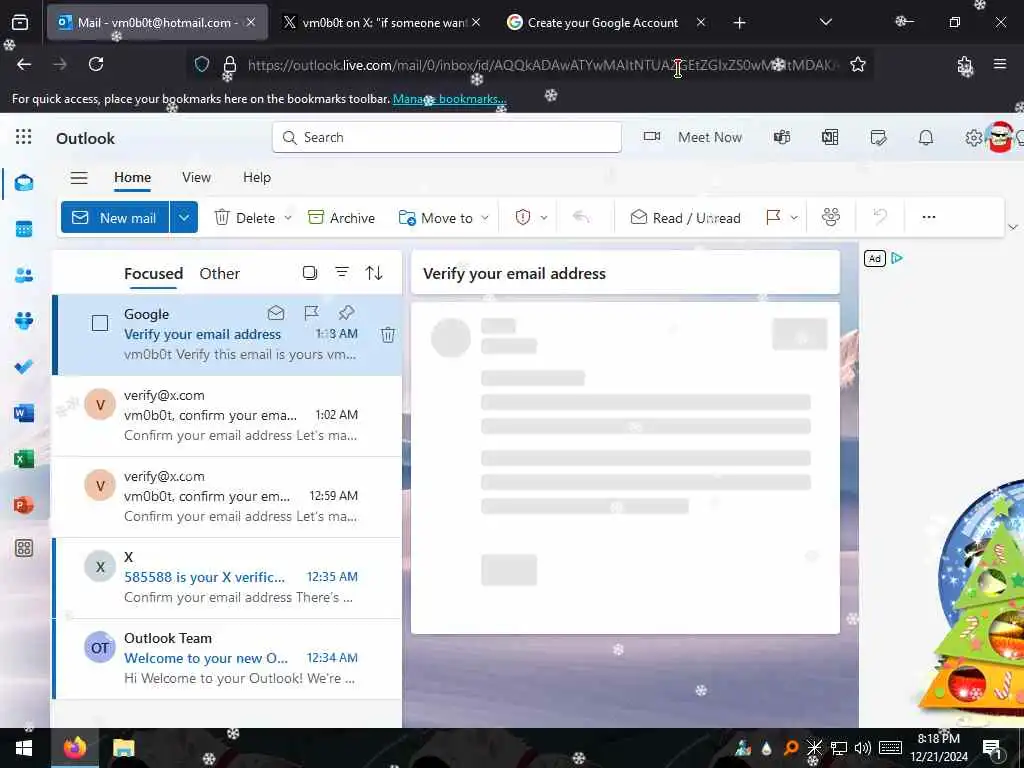The image size is (1024, 768).
Task: Click the ribbon reply arrow
Action: click(581, 217)
